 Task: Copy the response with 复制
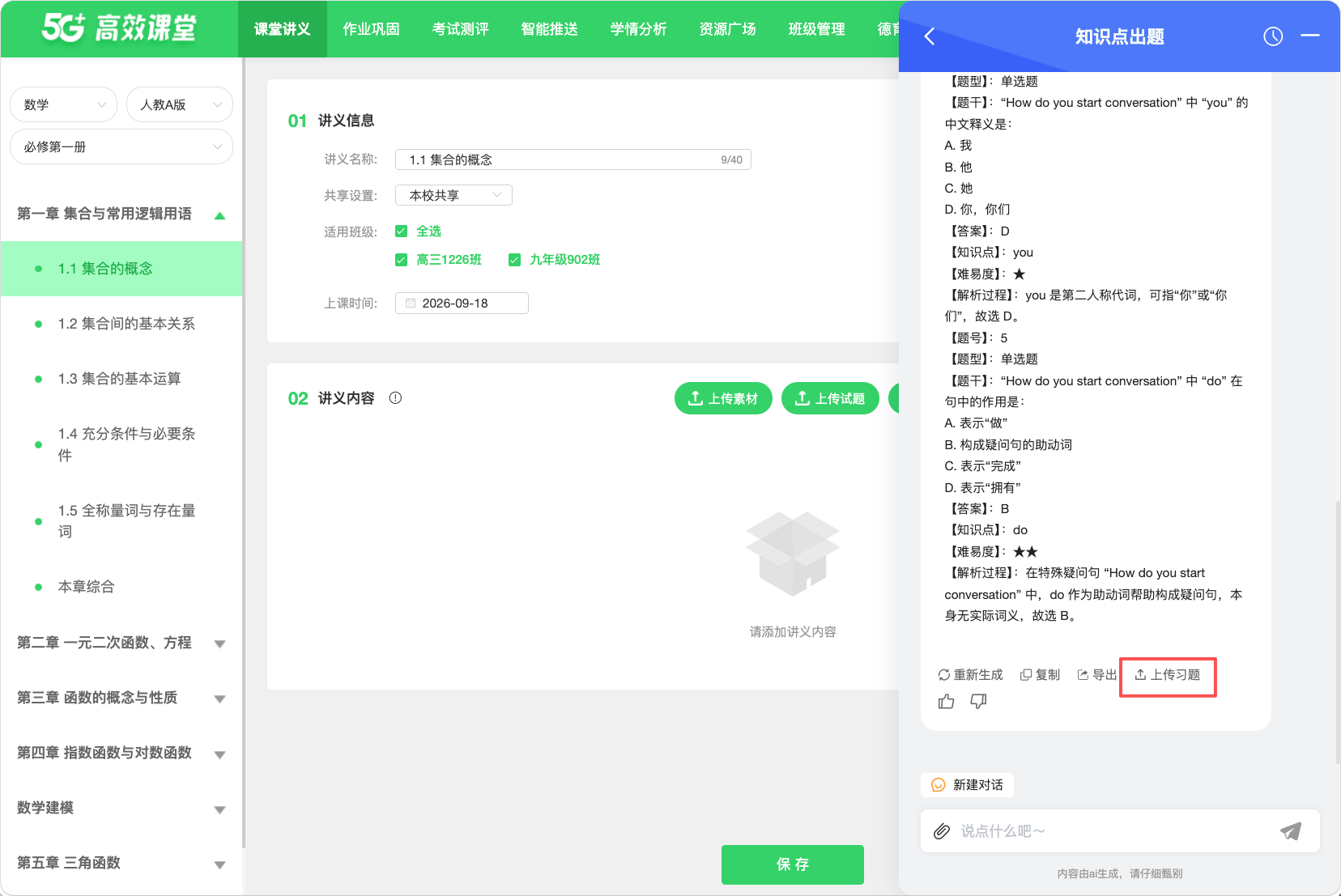pos(1040,675)
